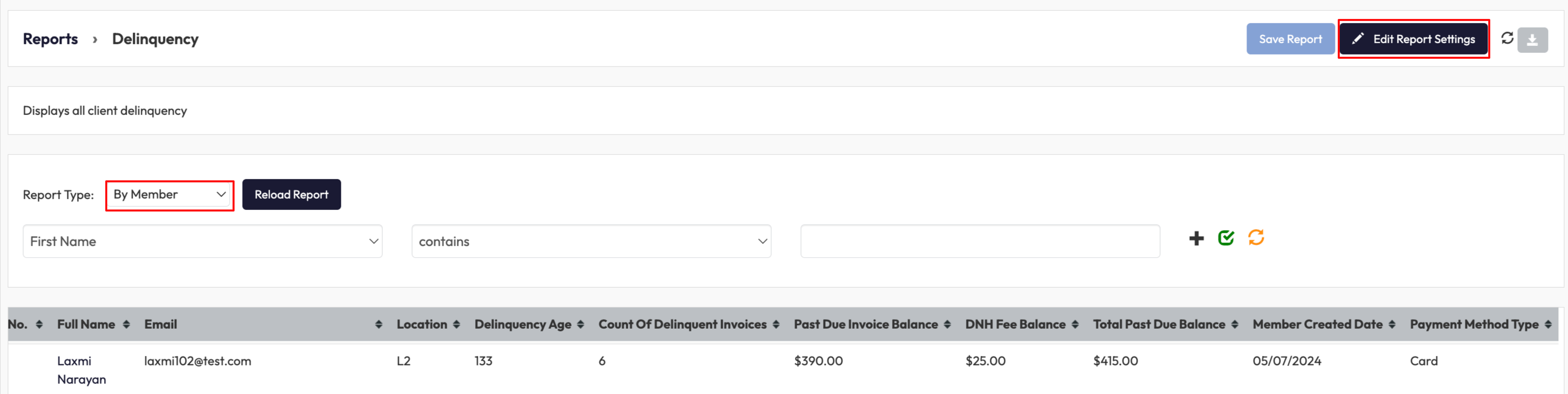Click the Count Of Delinquent Invoices value 6
Image resolution: width=1568 pixels, height=394 pixels.
pyautogui.click(x=602, y=361)
